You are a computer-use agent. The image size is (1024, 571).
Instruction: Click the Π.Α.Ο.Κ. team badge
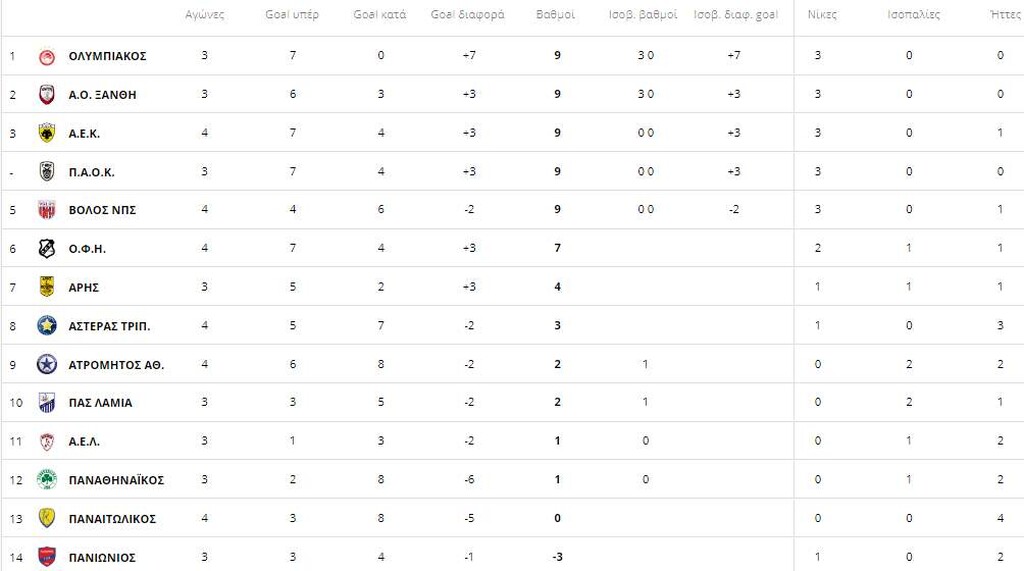point(46,172)
